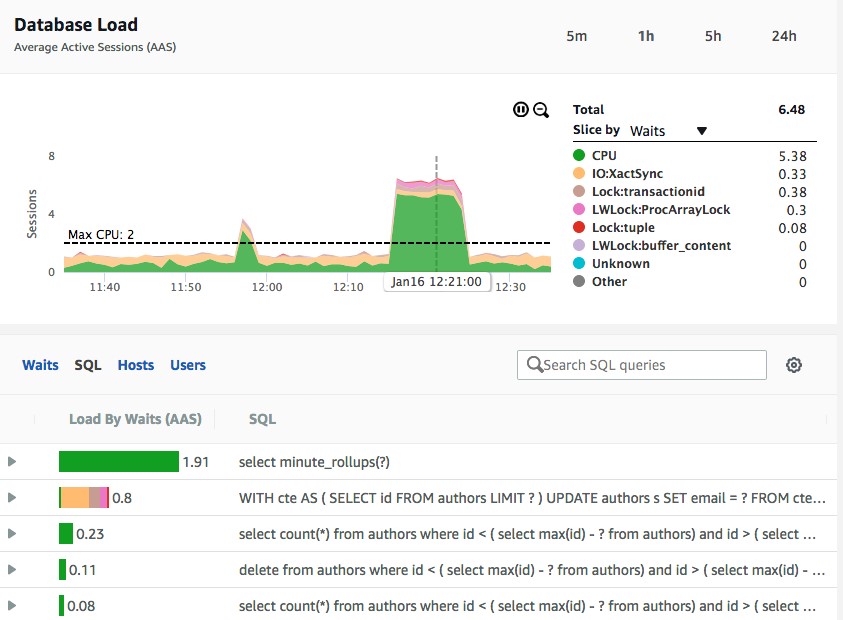The height and width of the screenshot is (620, 843).
Task: Pause the chart auto-refresh
Action: coord(520,110)
